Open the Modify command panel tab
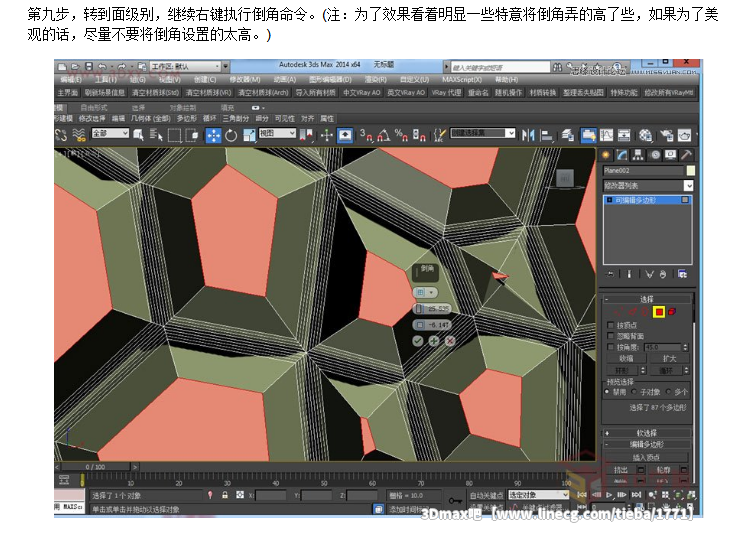 [622, 155]
